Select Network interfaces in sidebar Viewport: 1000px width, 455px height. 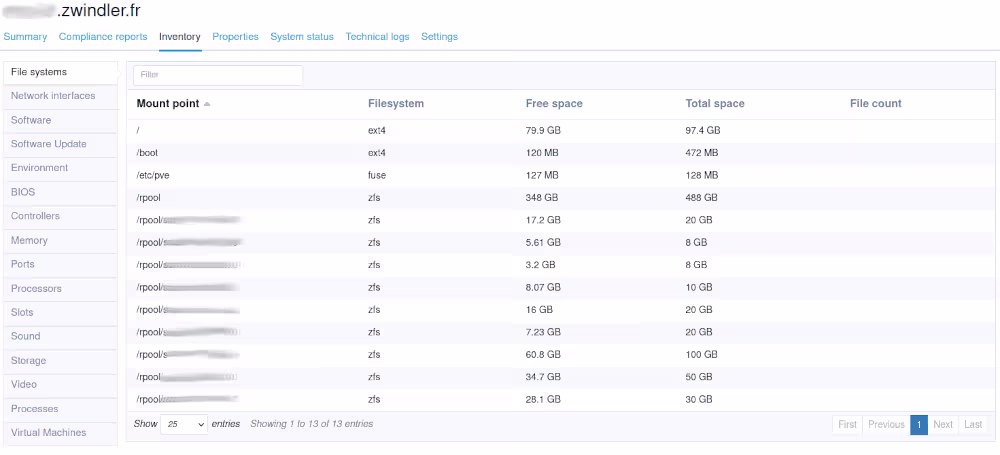pos(53,96)
